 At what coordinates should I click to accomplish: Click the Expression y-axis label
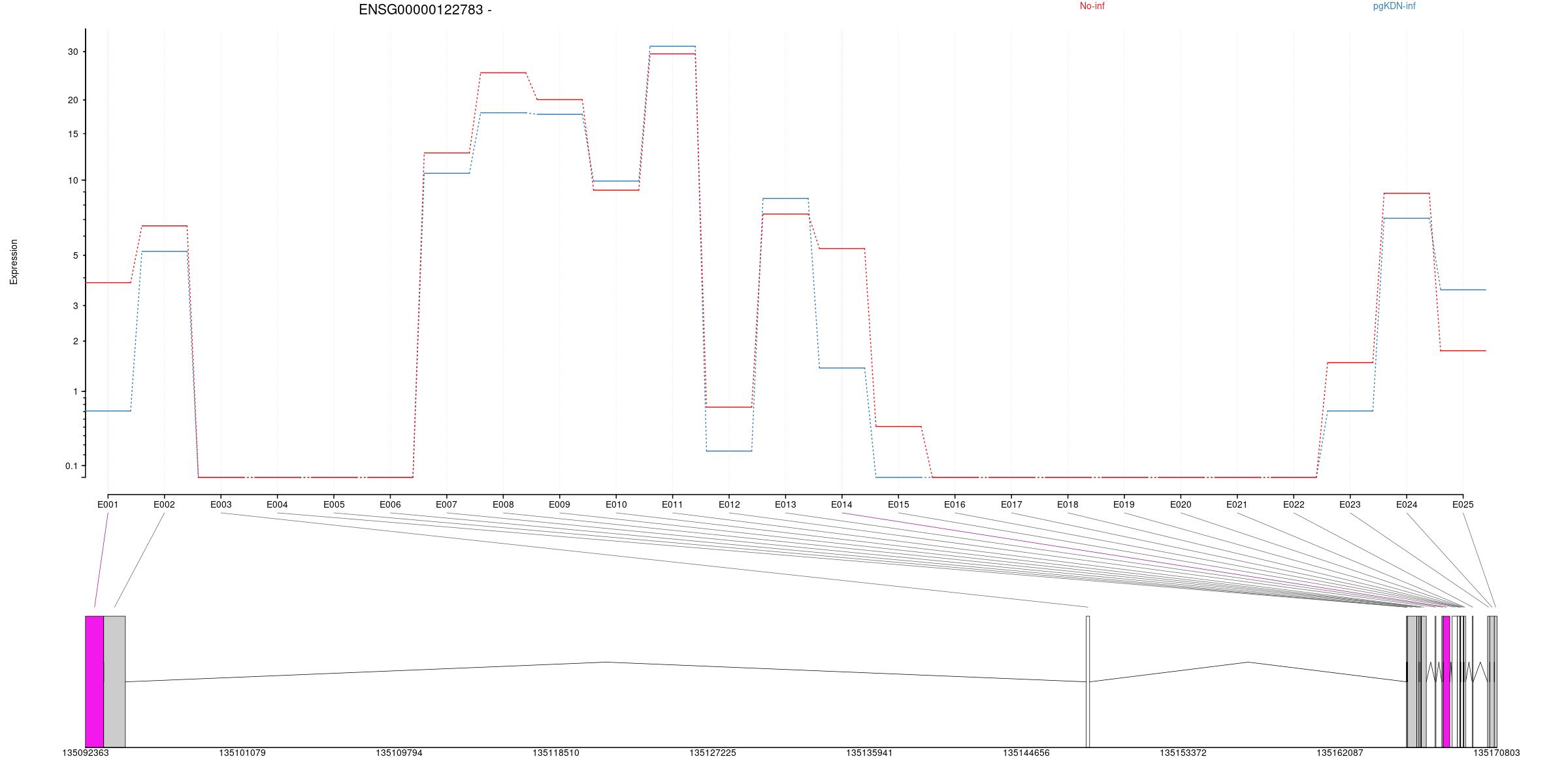pos(14,262)
